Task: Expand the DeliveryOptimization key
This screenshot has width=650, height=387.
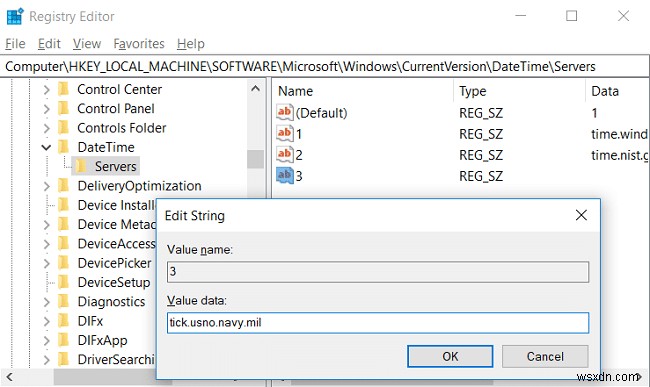Action: pos(46,186)
